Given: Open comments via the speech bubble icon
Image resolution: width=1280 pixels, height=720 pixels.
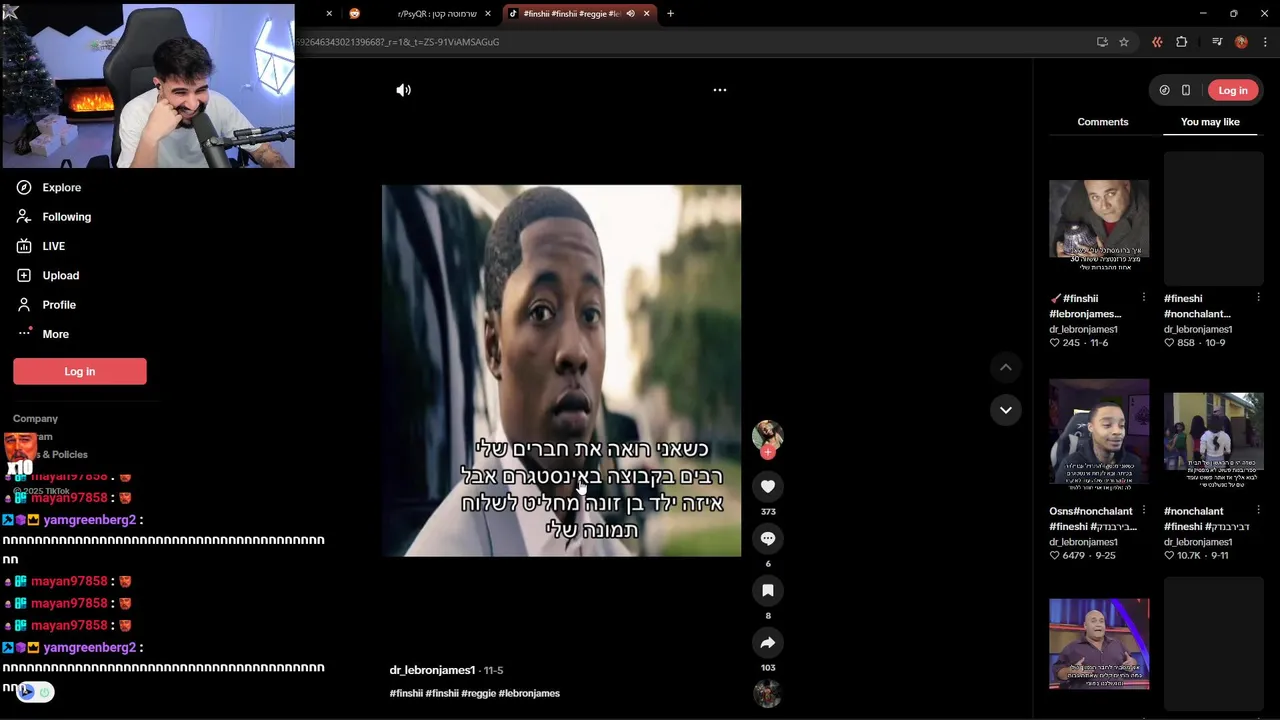Looking at the screenshot, I should 768,538.
